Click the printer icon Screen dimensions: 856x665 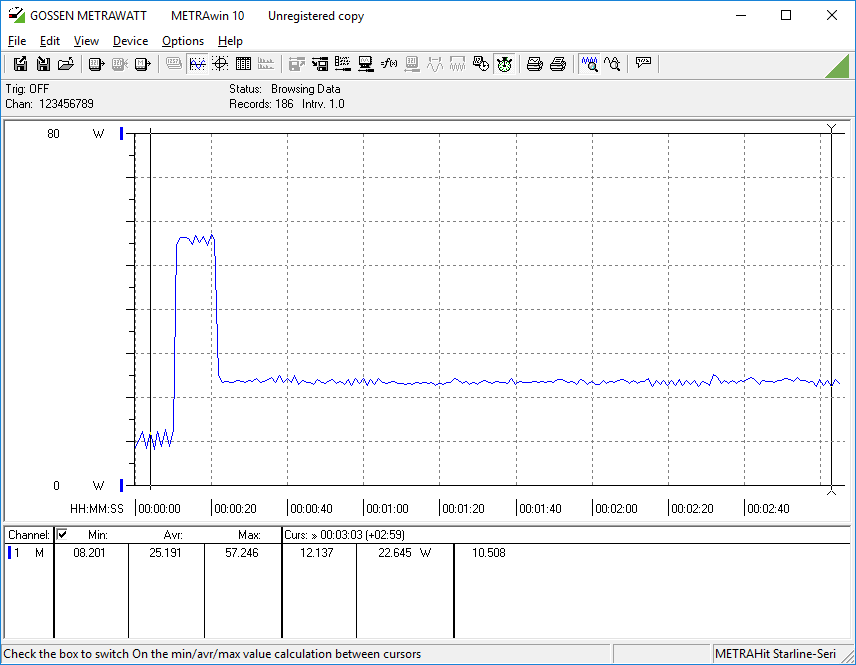click(x=557, y=64)
